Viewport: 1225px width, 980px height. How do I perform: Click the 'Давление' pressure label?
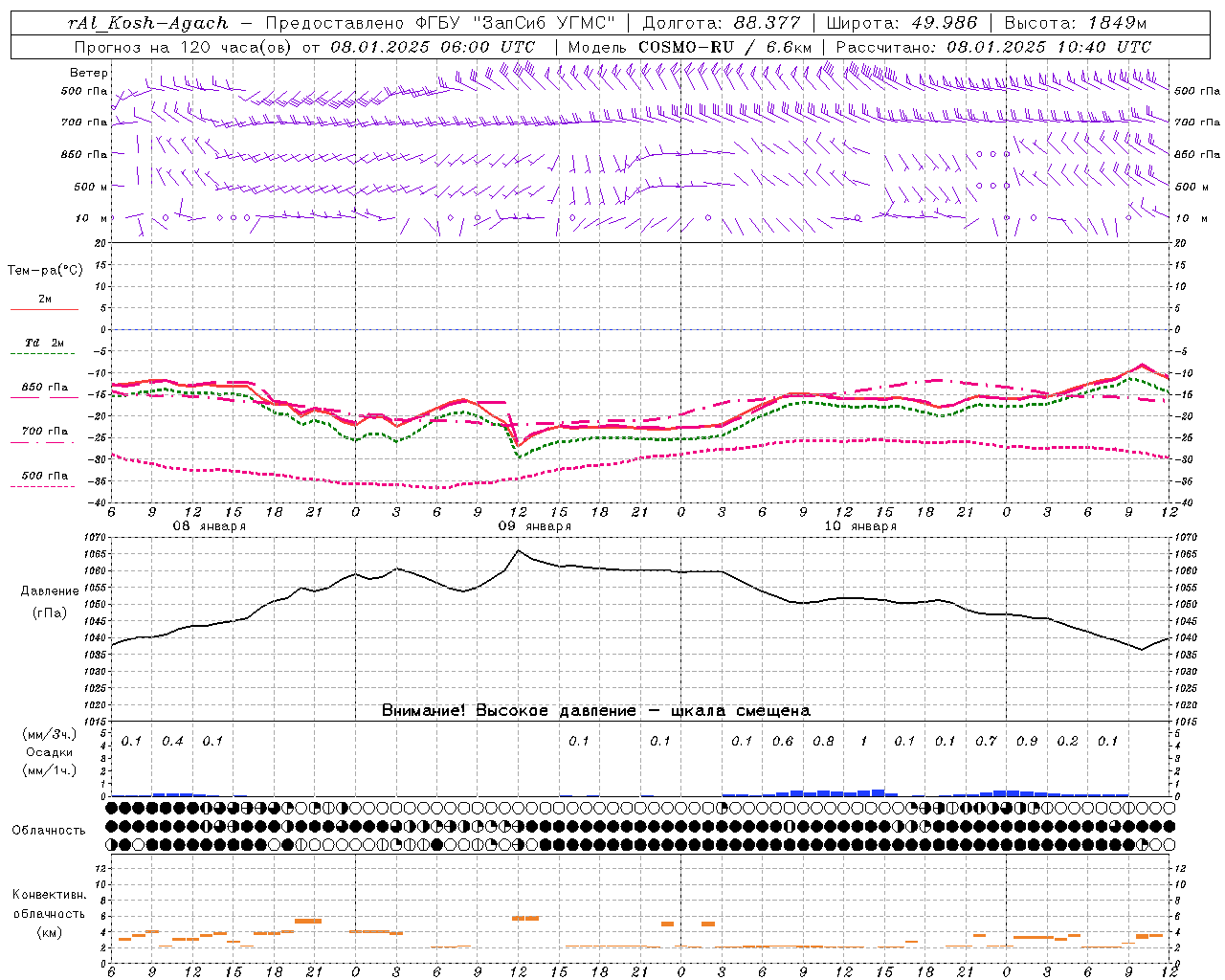[x=50, y=591]
